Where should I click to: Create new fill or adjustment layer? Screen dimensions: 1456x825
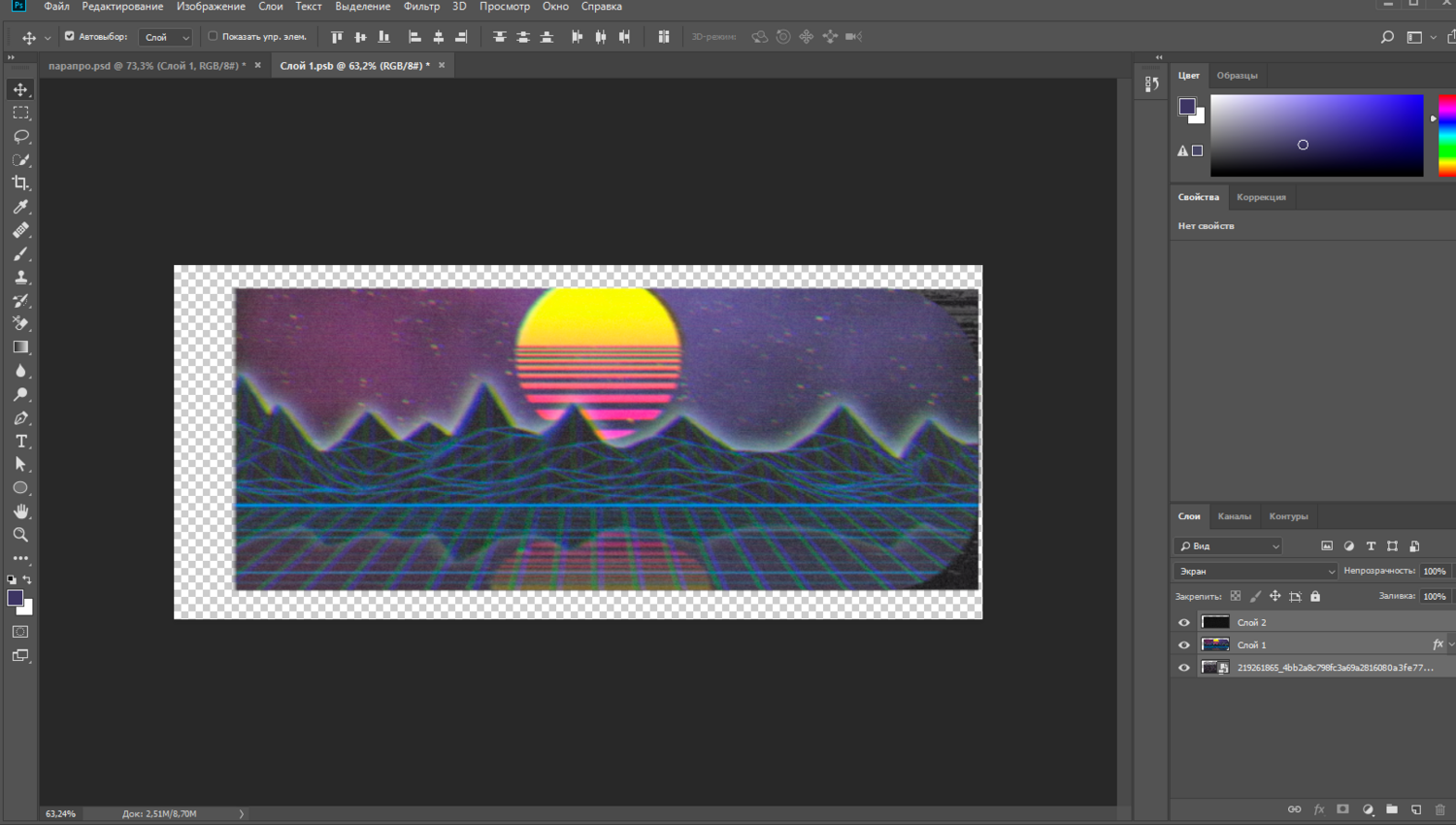1368,809
